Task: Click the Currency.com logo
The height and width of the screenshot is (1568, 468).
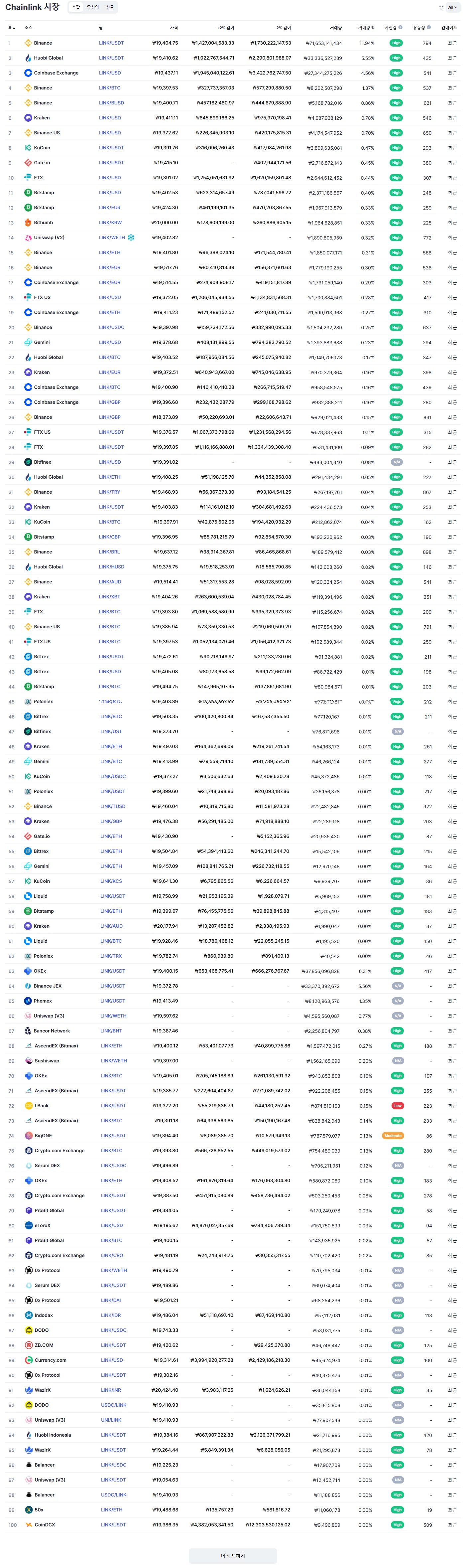Action: pos(28,1360)
